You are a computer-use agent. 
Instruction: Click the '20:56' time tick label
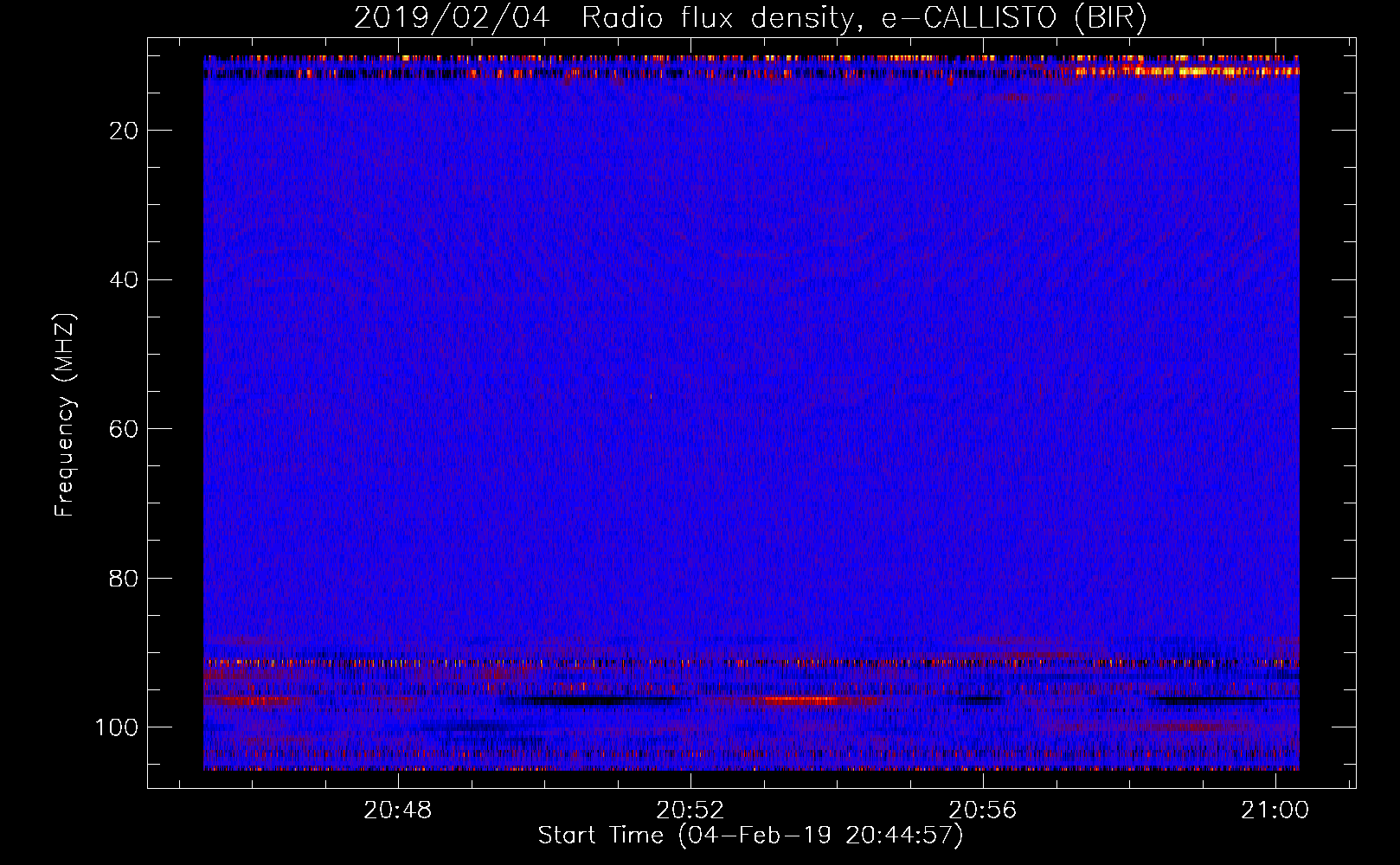[982, 811]
